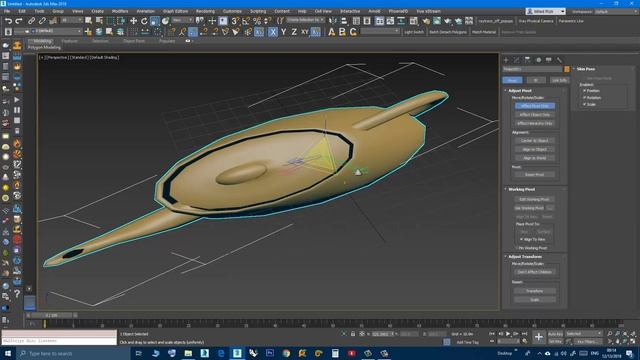
Task: Toggle the Pin Working Pivot checkbox
Action: coord(517,248)
